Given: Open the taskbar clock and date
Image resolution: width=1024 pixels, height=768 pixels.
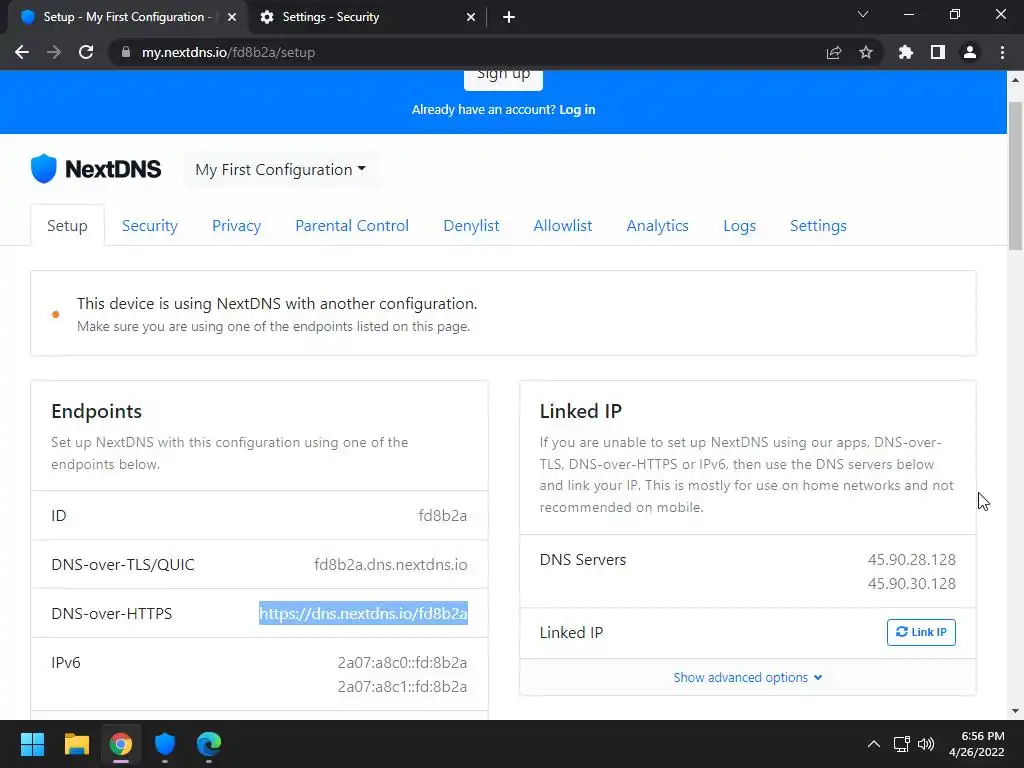Looking at the screenshot, I should pos(977,744).
